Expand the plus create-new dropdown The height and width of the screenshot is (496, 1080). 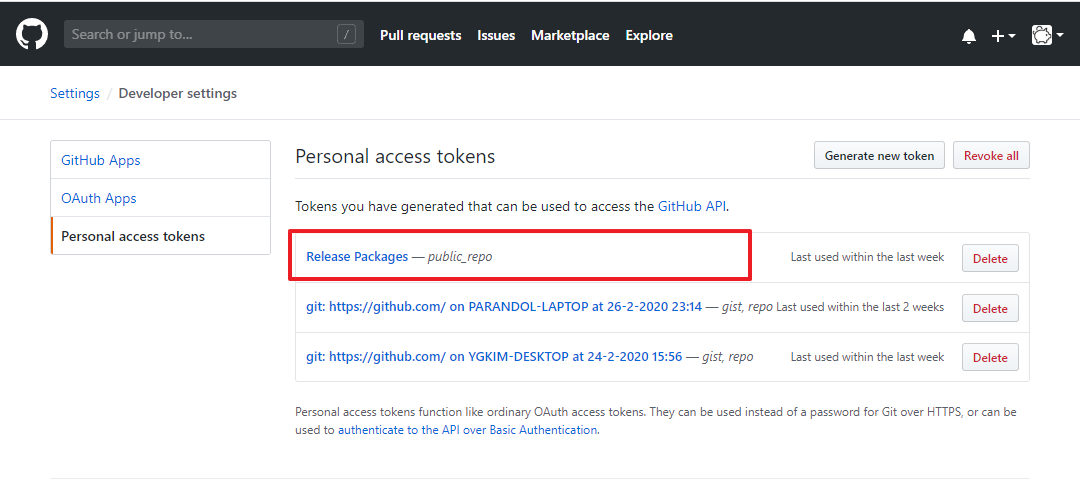tap(1003, 36)
